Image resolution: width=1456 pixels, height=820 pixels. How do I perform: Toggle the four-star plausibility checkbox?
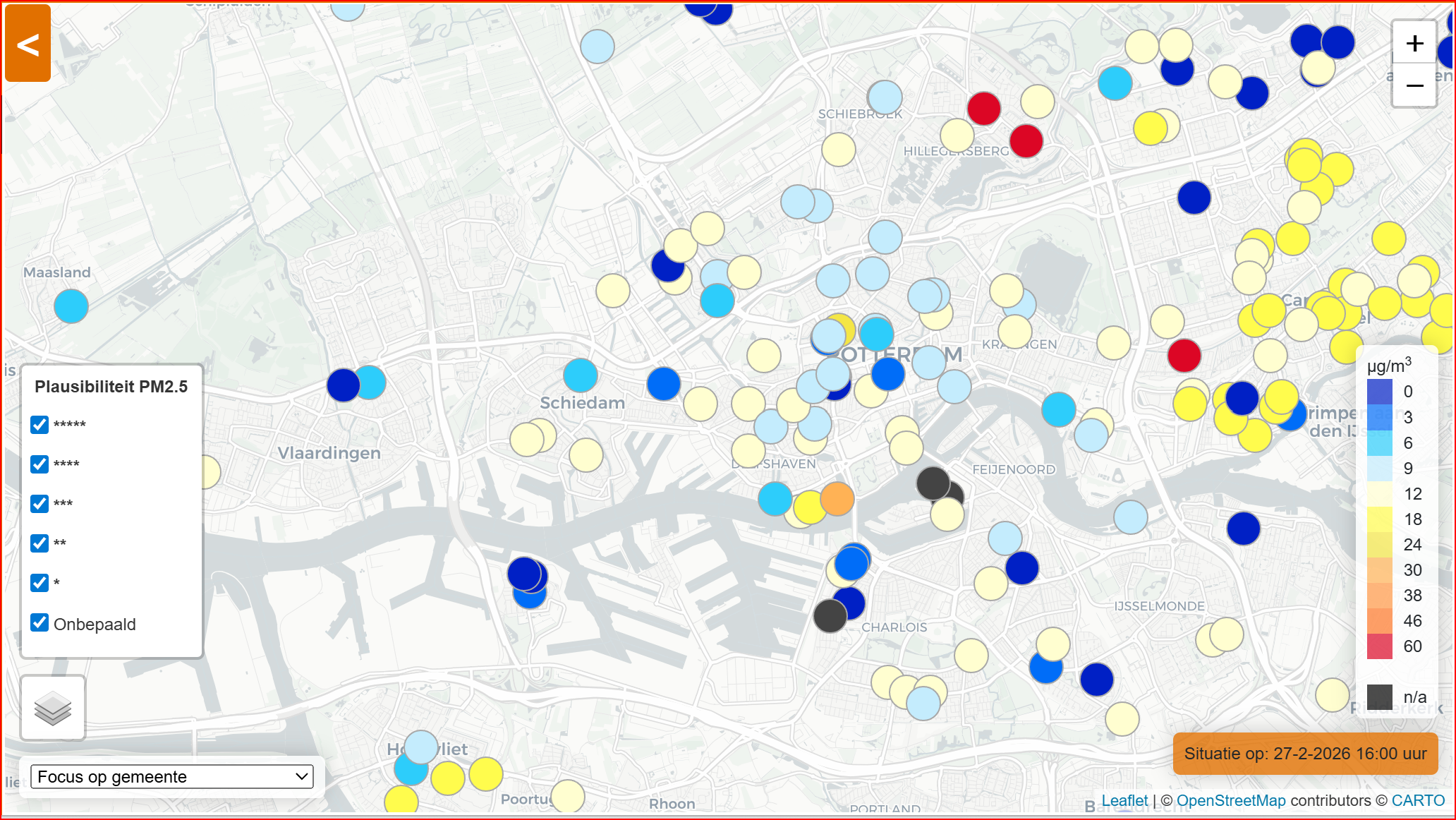coord(40,464)
